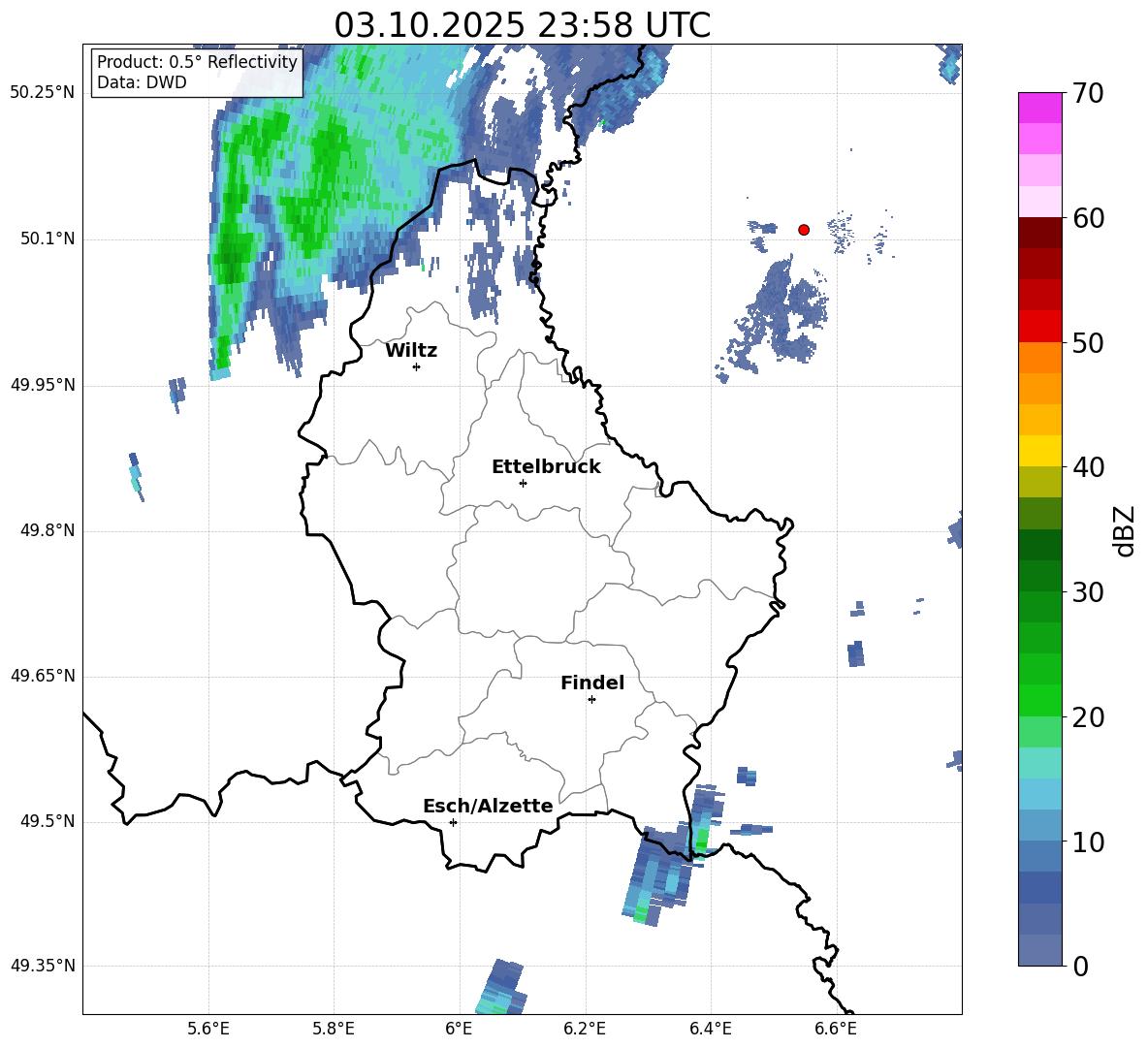
Task: Click the Data: DWD text
Action: pos(142,82)
